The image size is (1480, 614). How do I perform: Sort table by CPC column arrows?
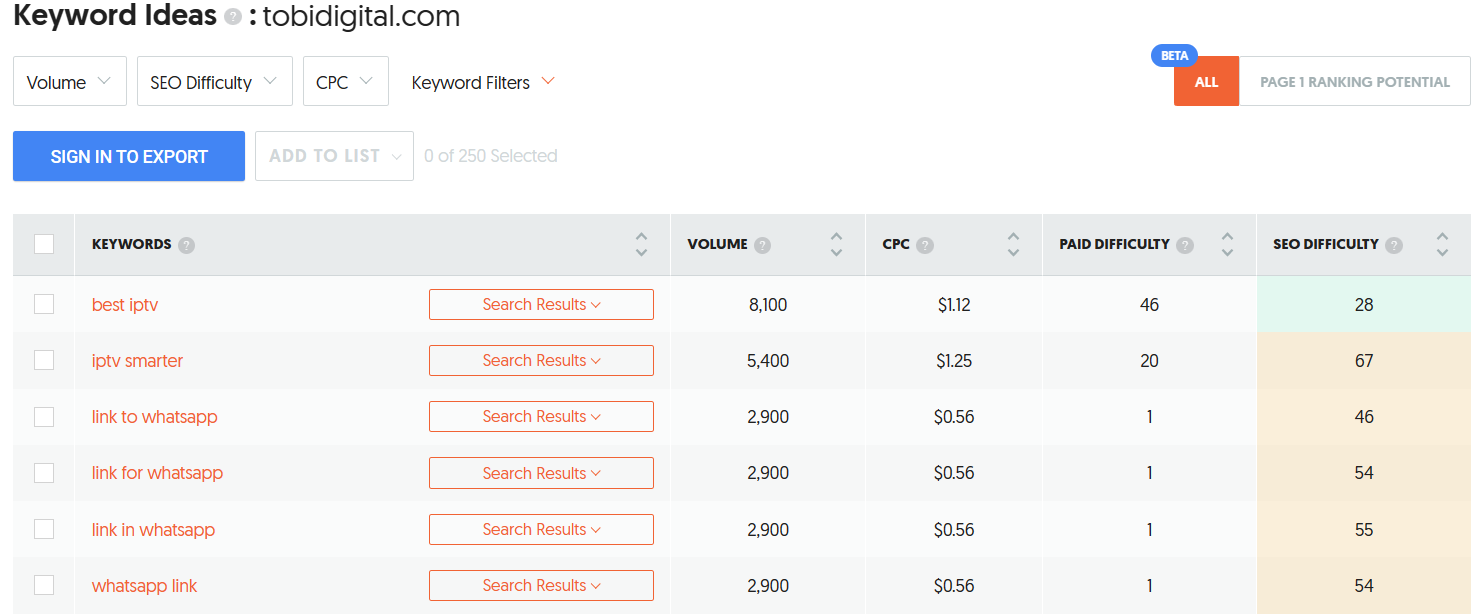pos(1013,245)
